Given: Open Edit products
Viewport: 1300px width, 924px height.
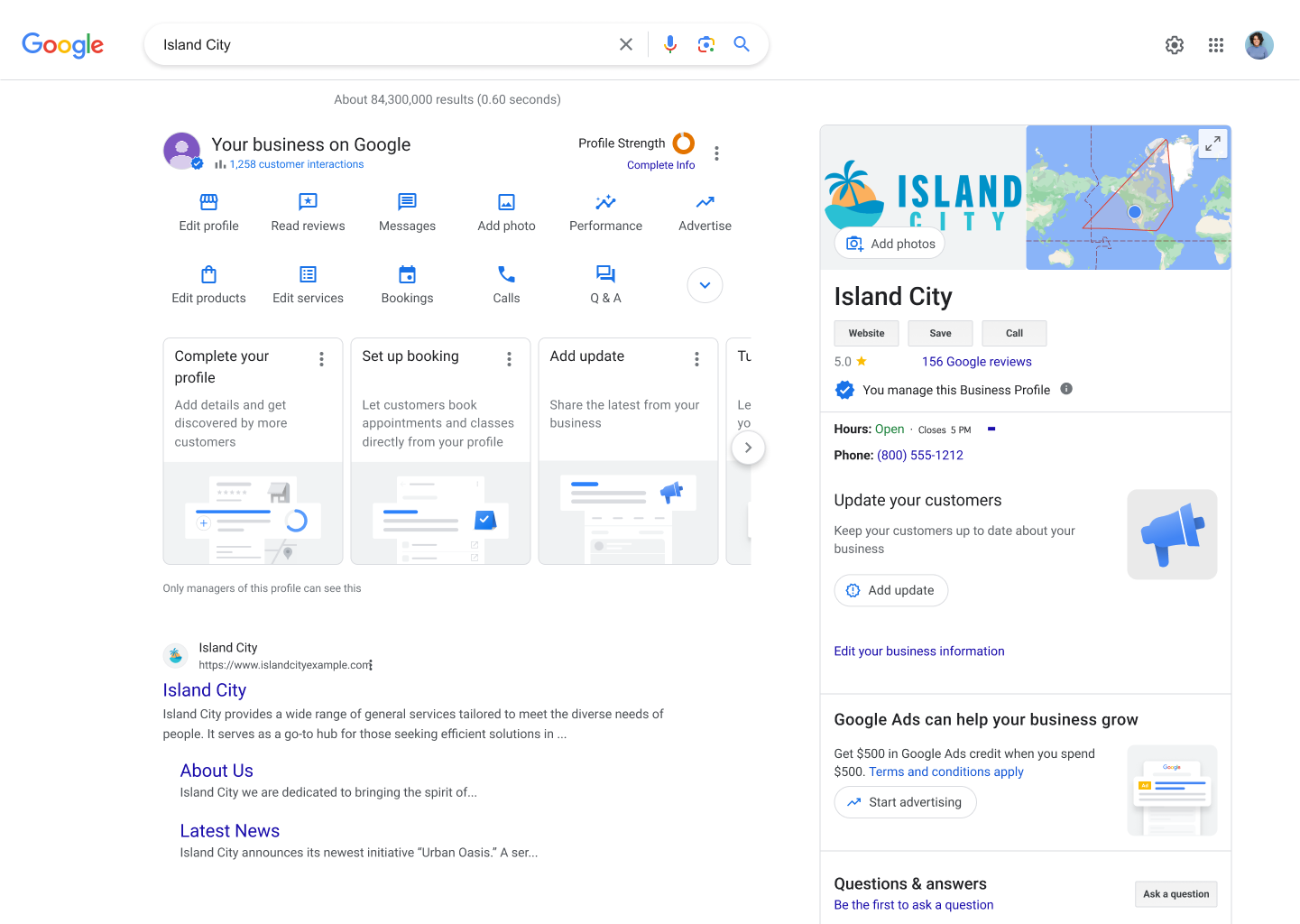Looking at the screenshot, I should coord(208,285).
